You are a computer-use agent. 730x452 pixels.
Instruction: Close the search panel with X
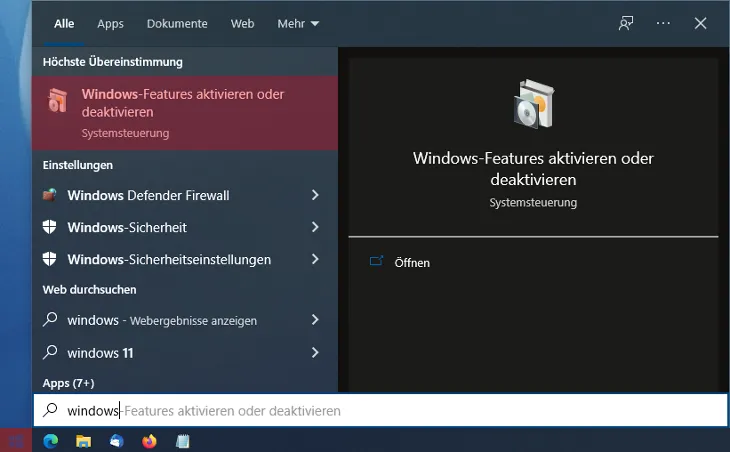(x=700, y=23)
